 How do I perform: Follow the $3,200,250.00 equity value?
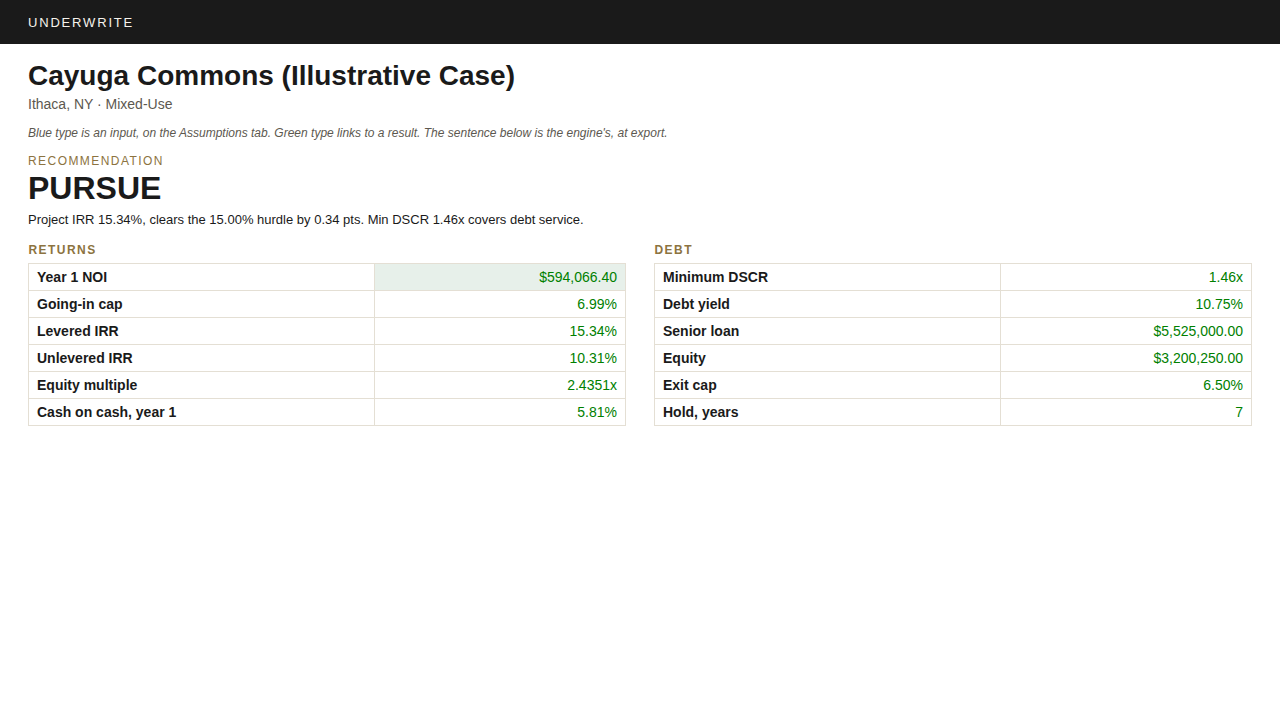coord(1198,358)
